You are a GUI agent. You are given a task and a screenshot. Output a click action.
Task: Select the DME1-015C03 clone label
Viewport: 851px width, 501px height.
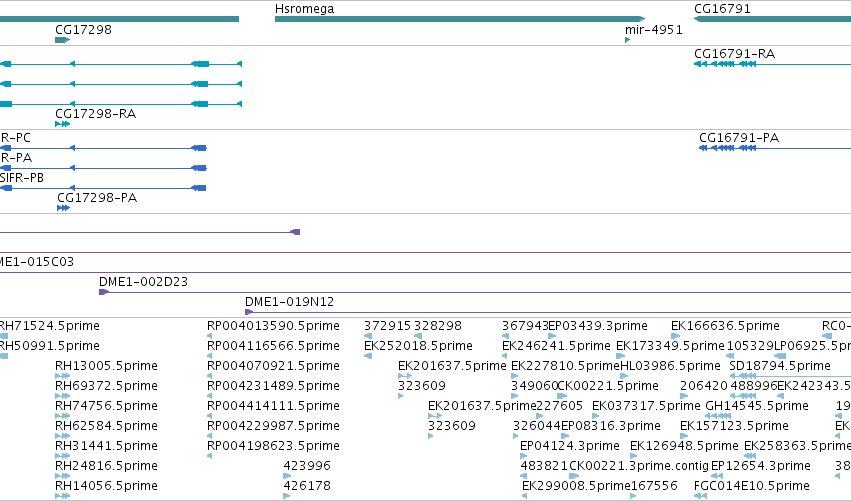click(36, 262)
